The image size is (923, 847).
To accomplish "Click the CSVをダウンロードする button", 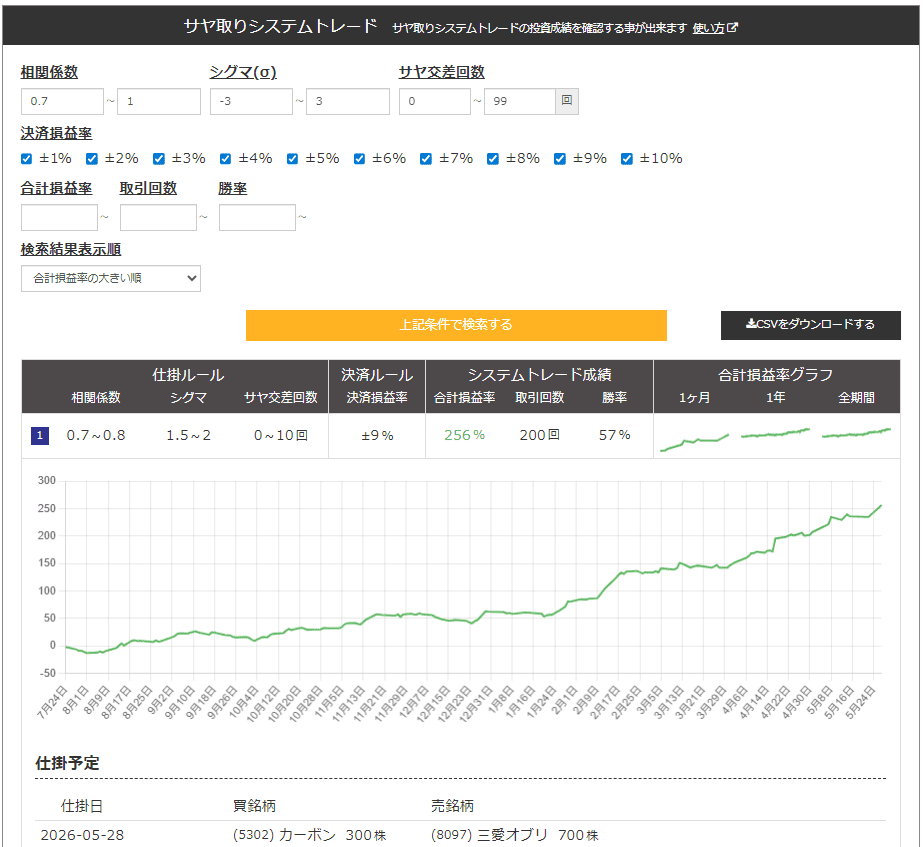I will (811, 325).
